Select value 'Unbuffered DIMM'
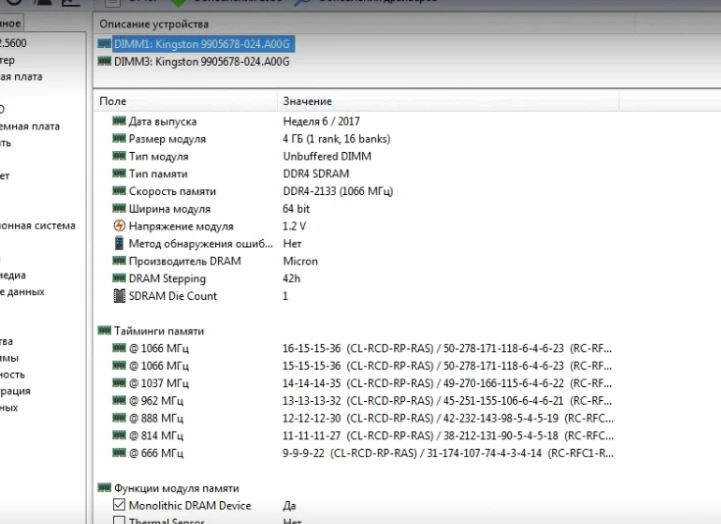This screenshot has width=721, height=524. tap(327, 156)
